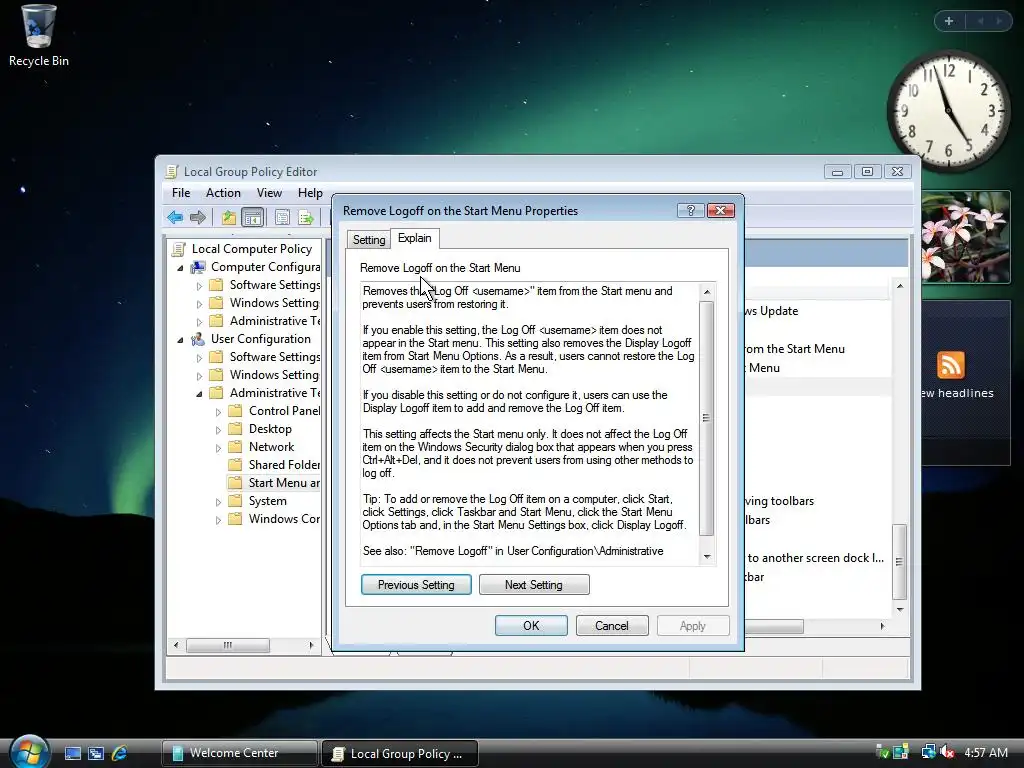Select the Shared Folders folder icon in tree
The width and height of the screenshot is (1024, 768).
(235, 464)
